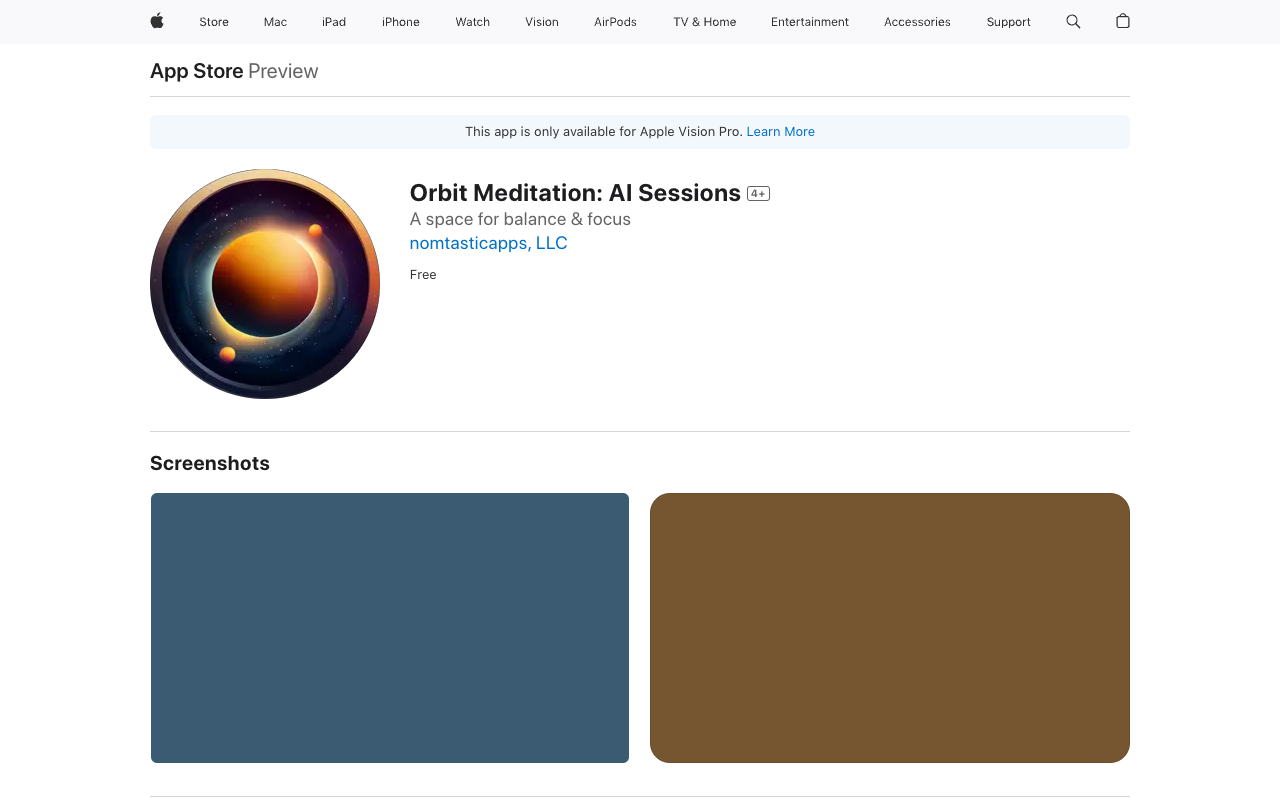The width and height of the screenshot is (1280, 800).
Task: View the brown second screenshot
Action: (890, 628)
